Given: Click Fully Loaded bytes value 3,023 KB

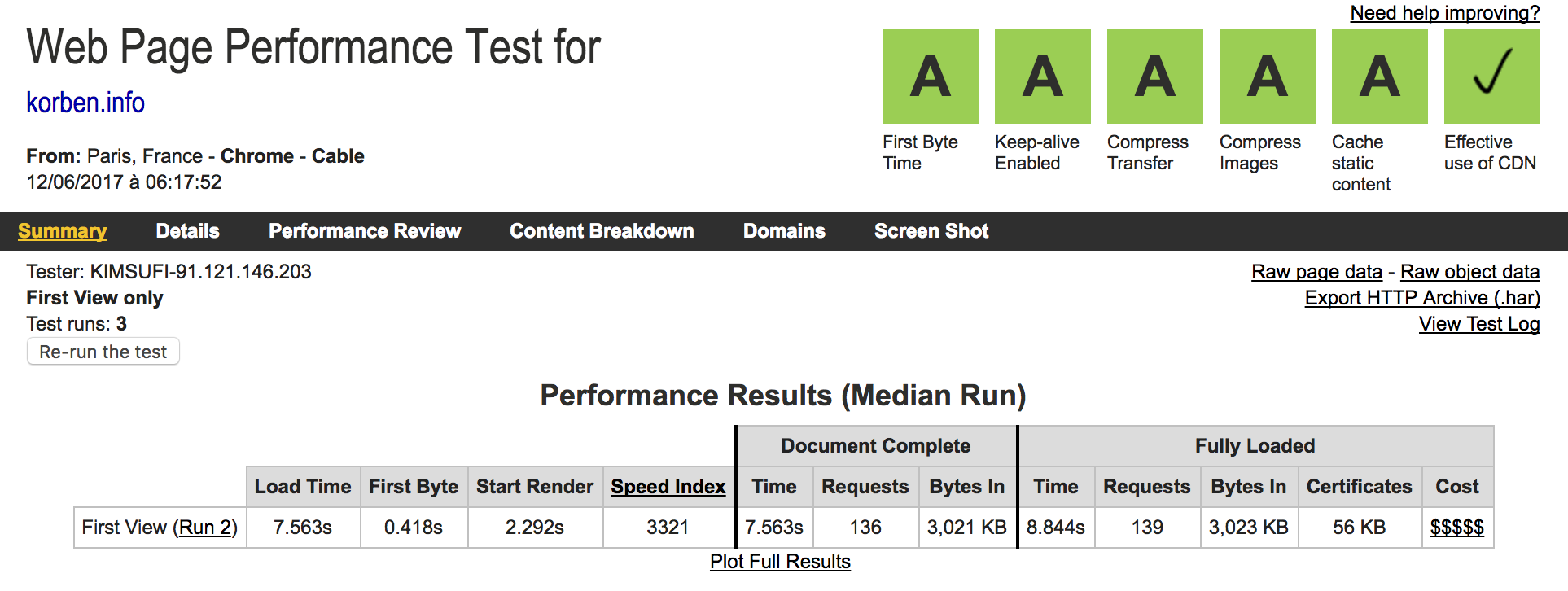Looking at the screenshot, I should coord(1249,528).
